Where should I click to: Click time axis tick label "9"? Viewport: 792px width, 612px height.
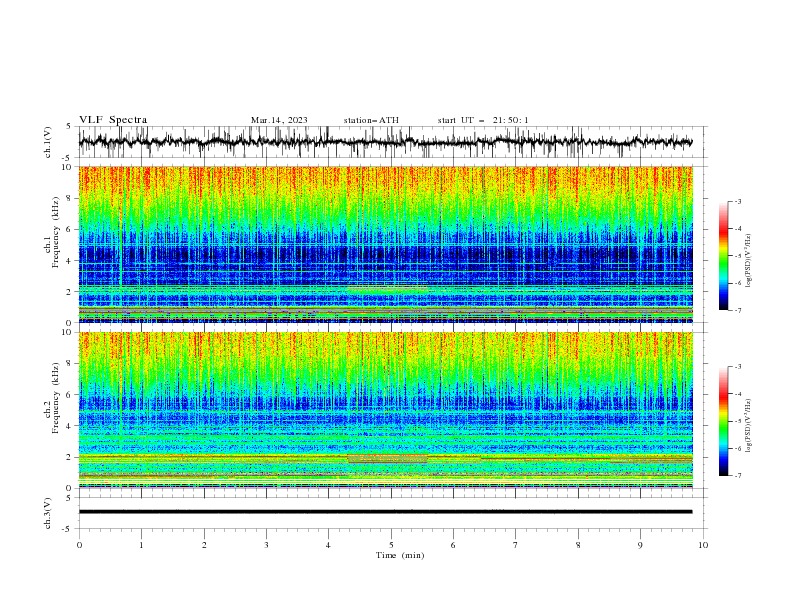tap(641, 545)
